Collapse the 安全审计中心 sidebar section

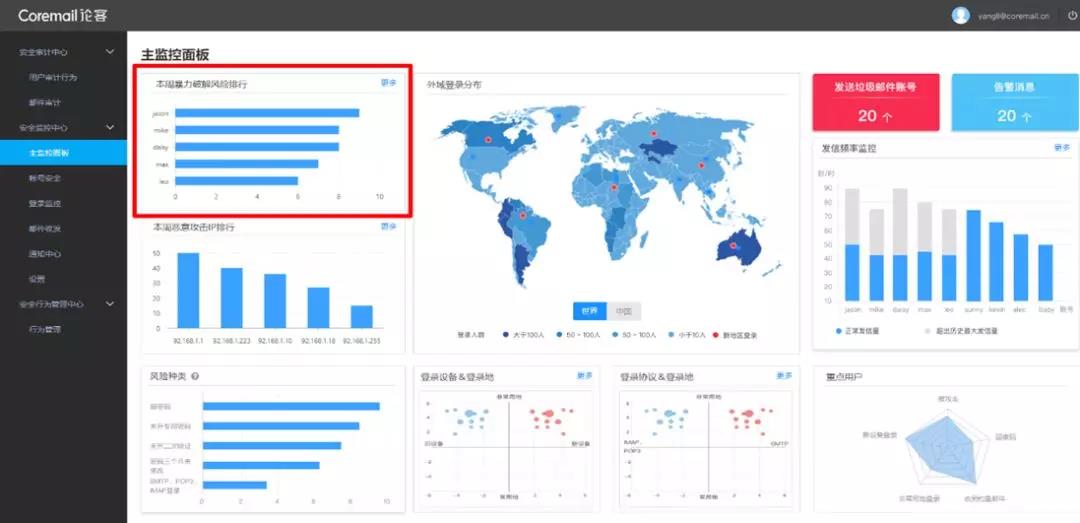point(110,52)
